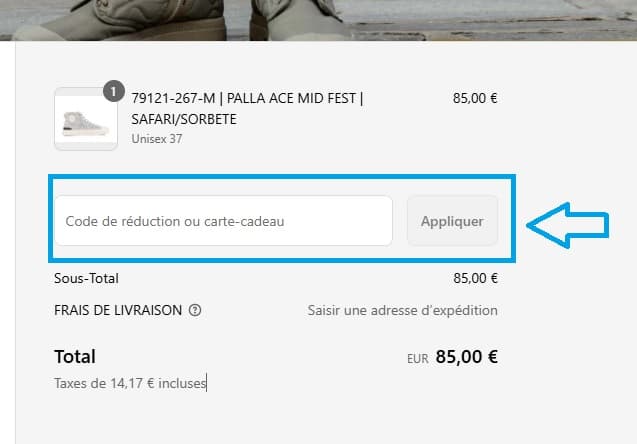
Task: Click the EUR currency label
Action: (x=417, y=358)
